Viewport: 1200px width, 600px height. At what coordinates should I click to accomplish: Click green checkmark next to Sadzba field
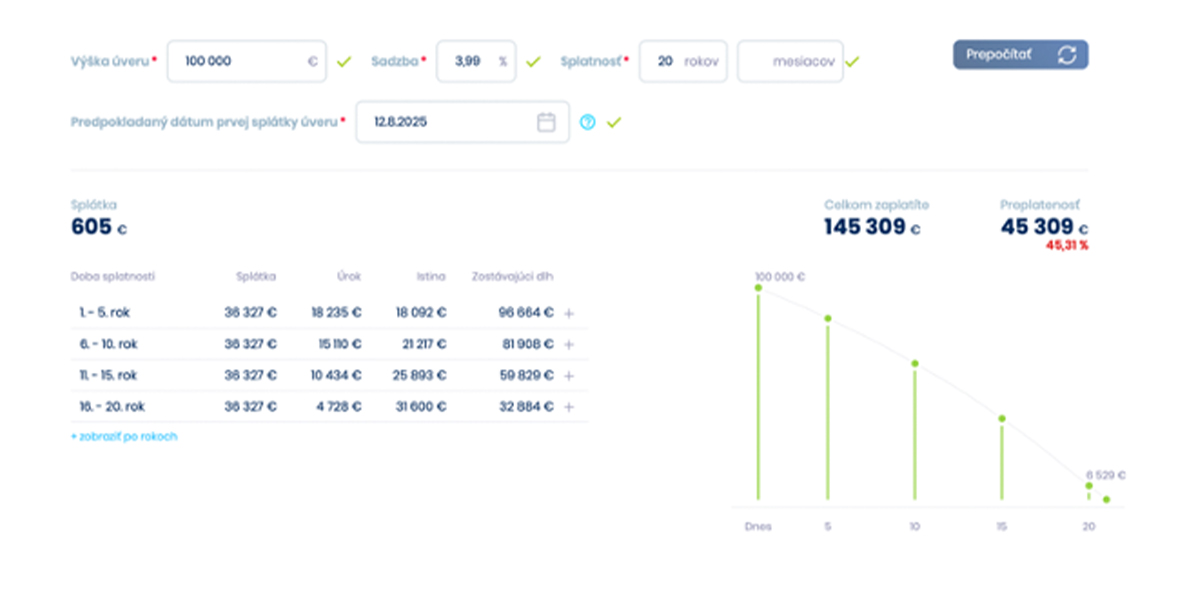(533, 62)
